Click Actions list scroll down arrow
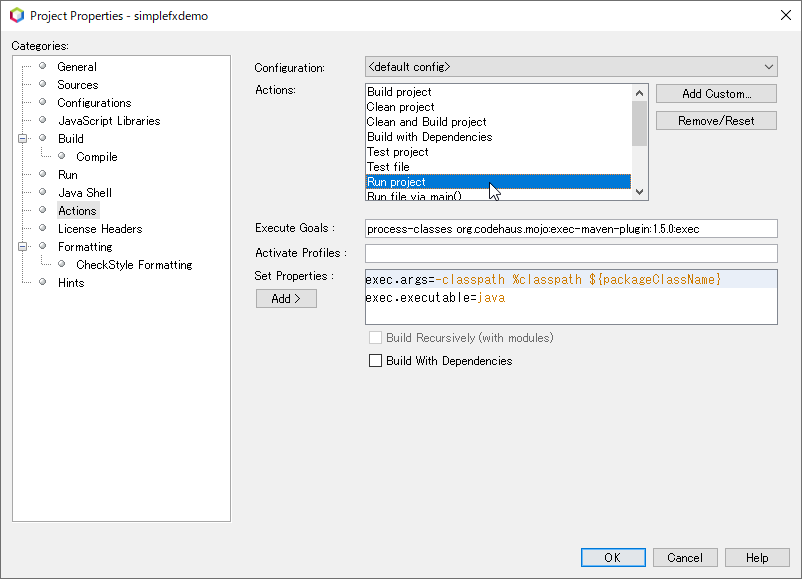 click(x=639, y=192)
